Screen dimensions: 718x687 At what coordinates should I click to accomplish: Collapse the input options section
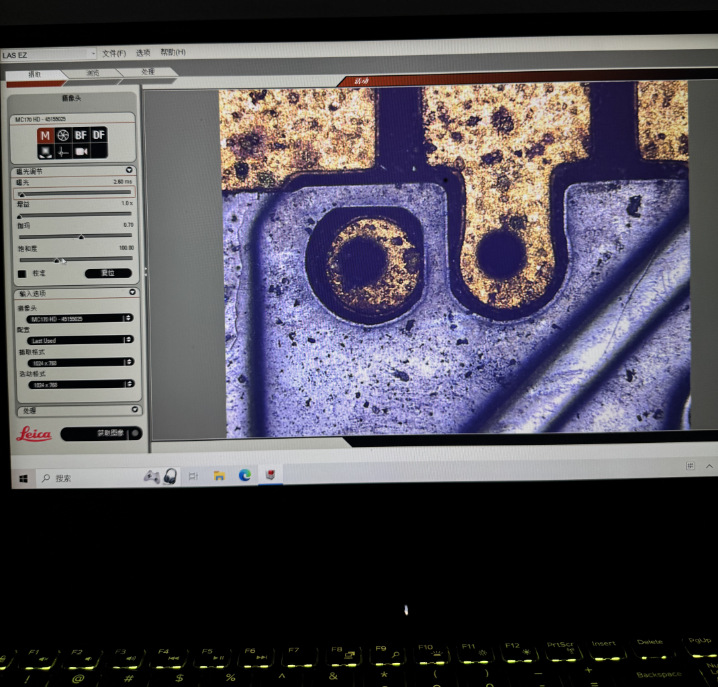(133, 293)
